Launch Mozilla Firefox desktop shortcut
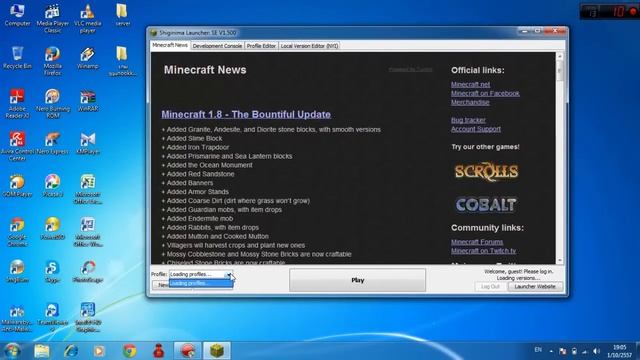640x360 pixels. pyautogui.click(x=52, y=61)
